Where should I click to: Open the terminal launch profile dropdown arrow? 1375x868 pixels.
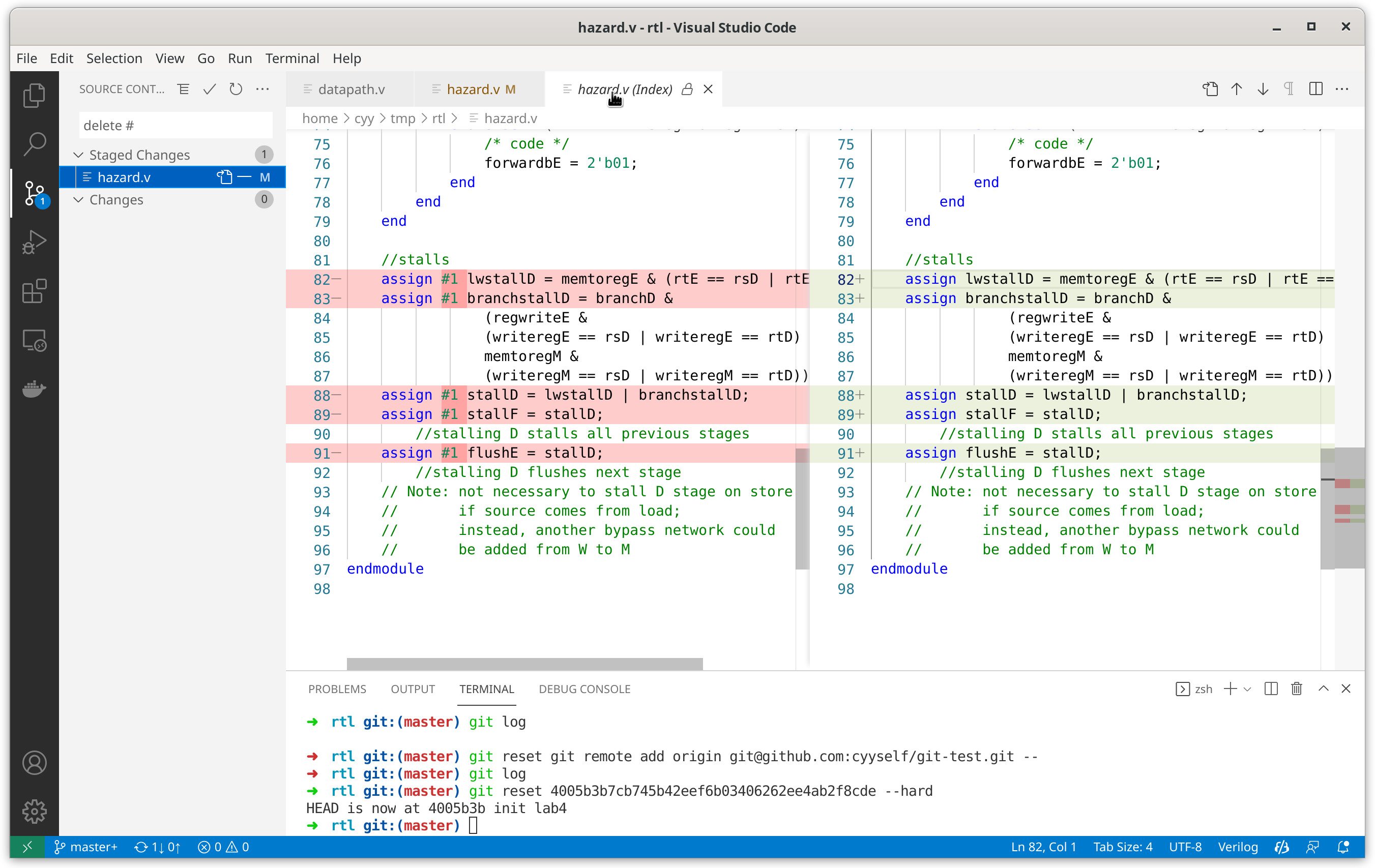point(1247,689)
